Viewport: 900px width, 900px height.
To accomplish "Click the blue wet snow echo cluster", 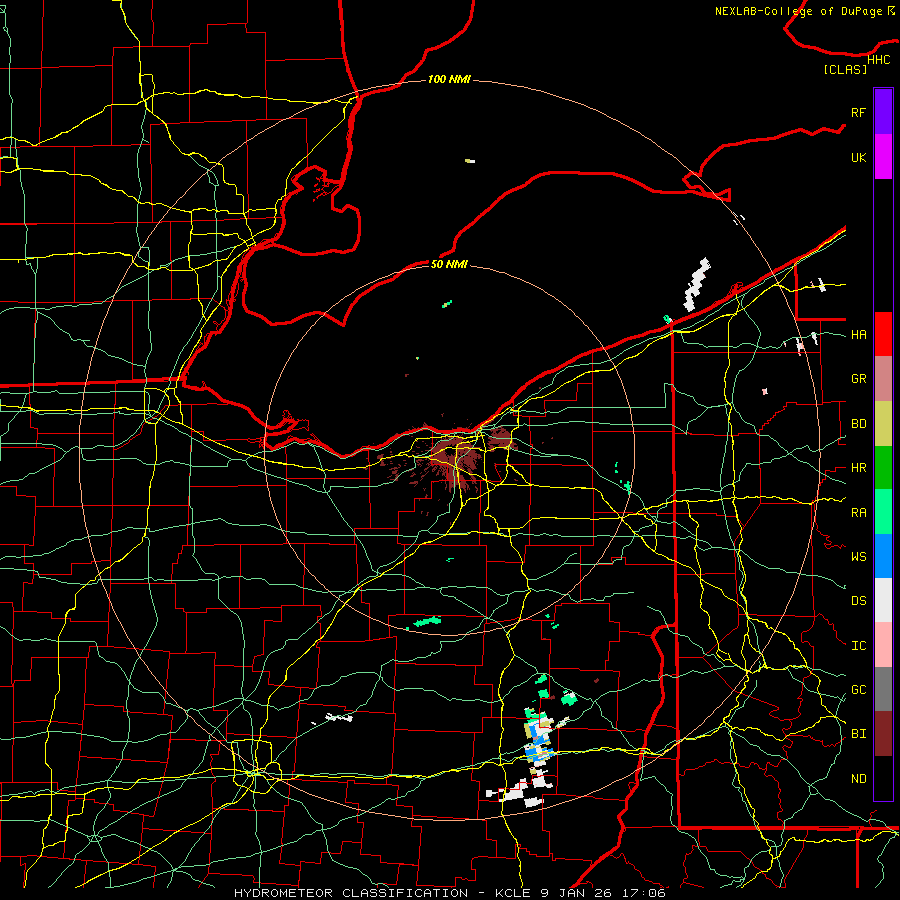I will point(538,740).
